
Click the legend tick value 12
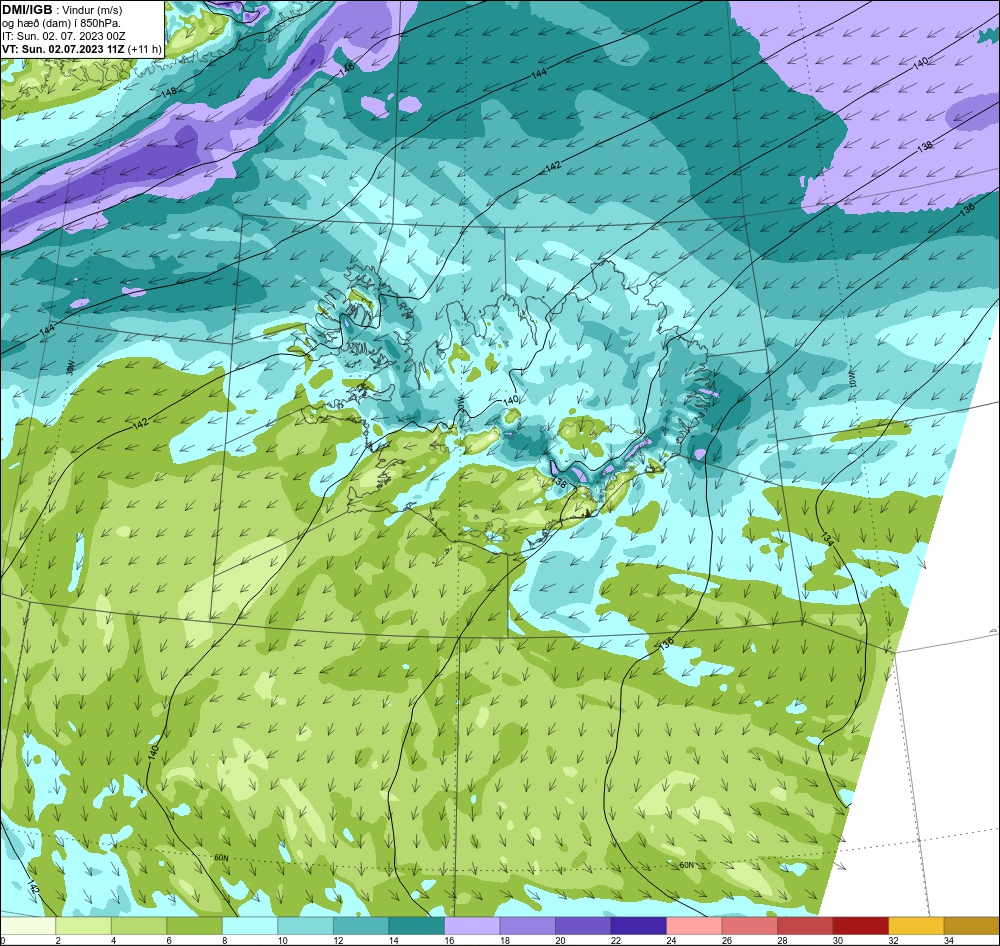coord(338,940)
